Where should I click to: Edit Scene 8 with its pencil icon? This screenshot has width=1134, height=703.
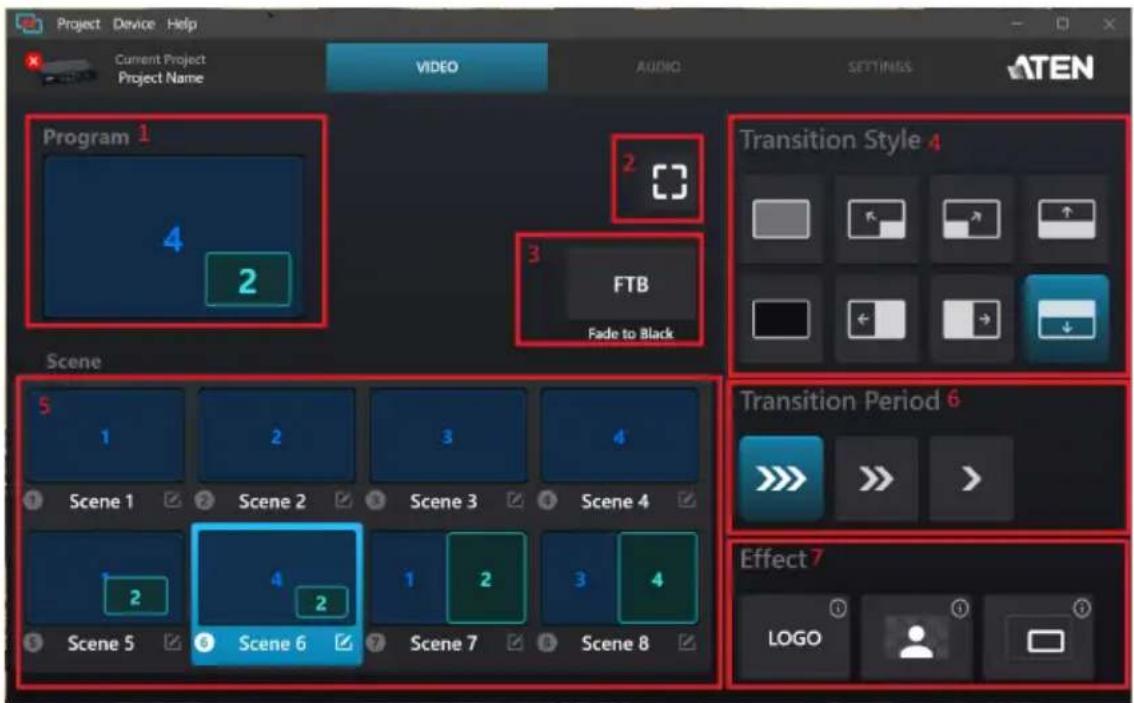686,642
